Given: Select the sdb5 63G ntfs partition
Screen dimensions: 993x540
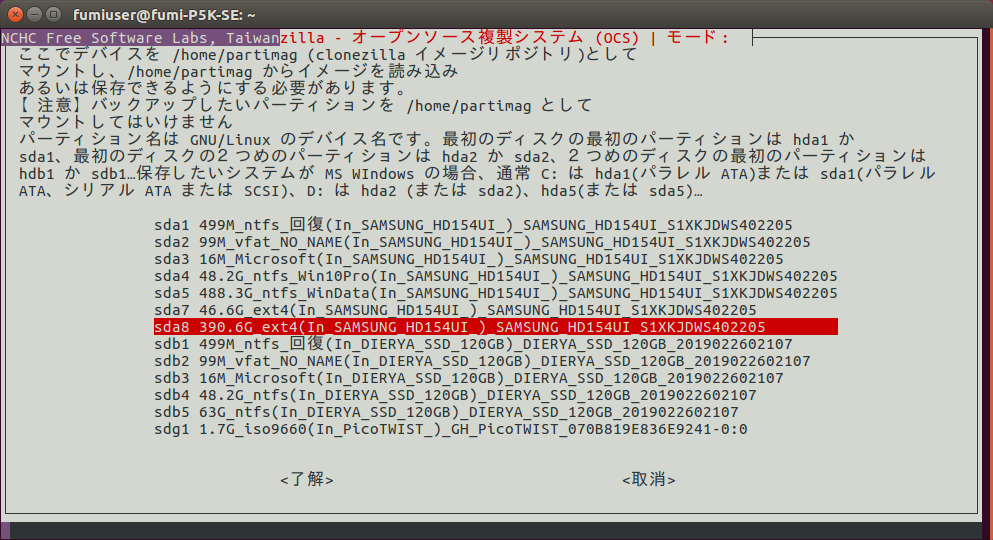Looking at the screenshot, I should pos(446,412).
